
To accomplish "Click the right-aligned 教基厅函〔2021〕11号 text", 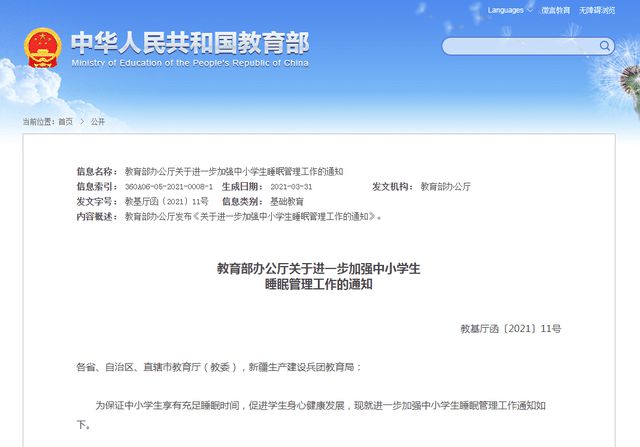I will 511,329.
